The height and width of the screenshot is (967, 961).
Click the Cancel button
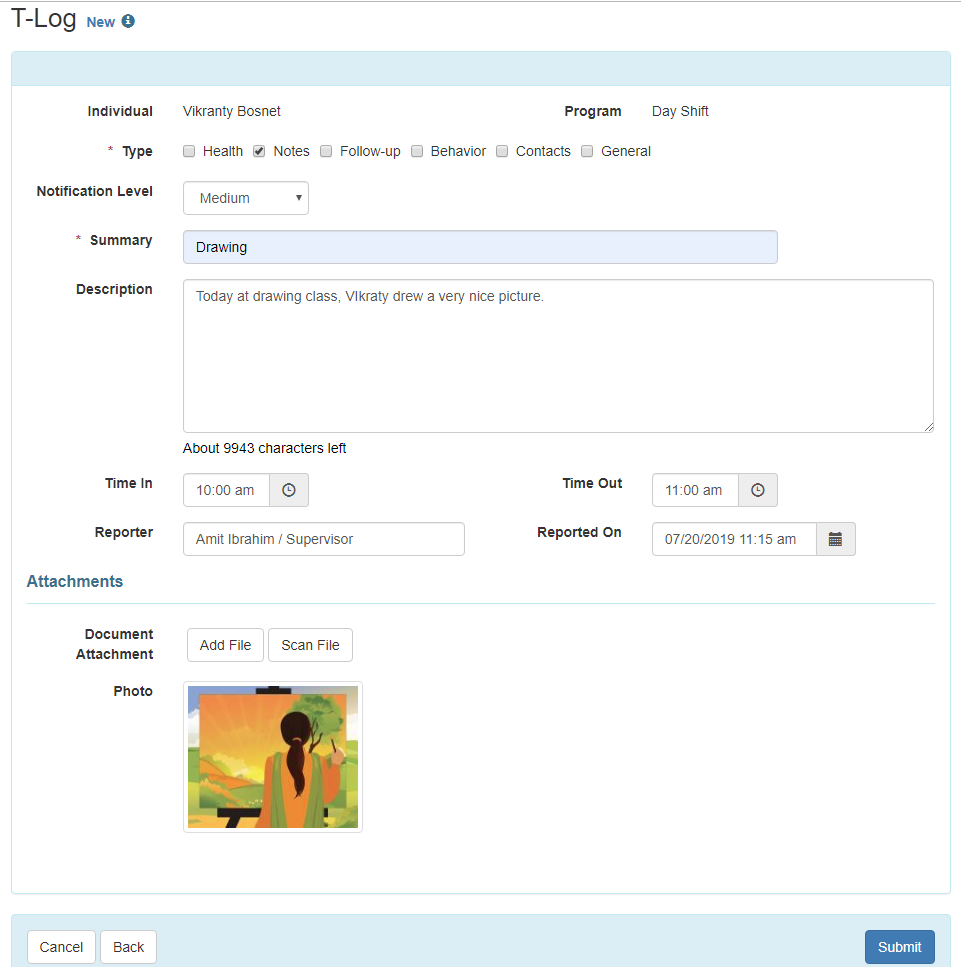click(61, 947)
